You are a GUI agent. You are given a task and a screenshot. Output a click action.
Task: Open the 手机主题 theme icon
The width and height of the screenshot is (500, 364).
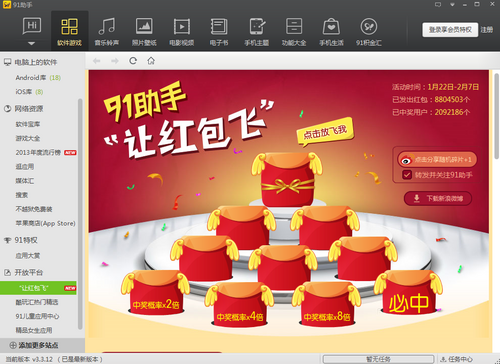click(257, 27)
